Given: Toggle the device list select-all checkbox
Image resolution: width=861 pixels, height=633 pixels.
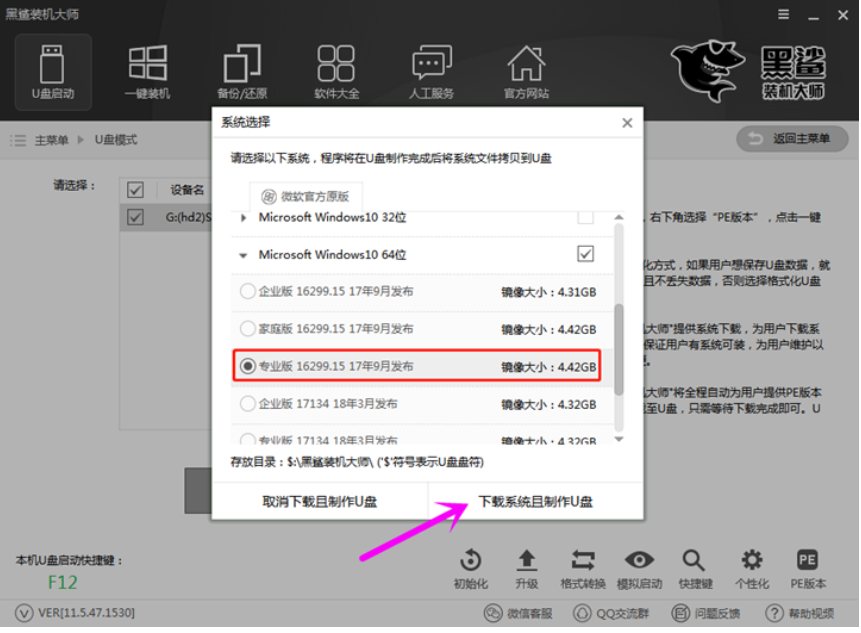Looking at the screenshot, I should pyautogui.click(x=137, y=190).
